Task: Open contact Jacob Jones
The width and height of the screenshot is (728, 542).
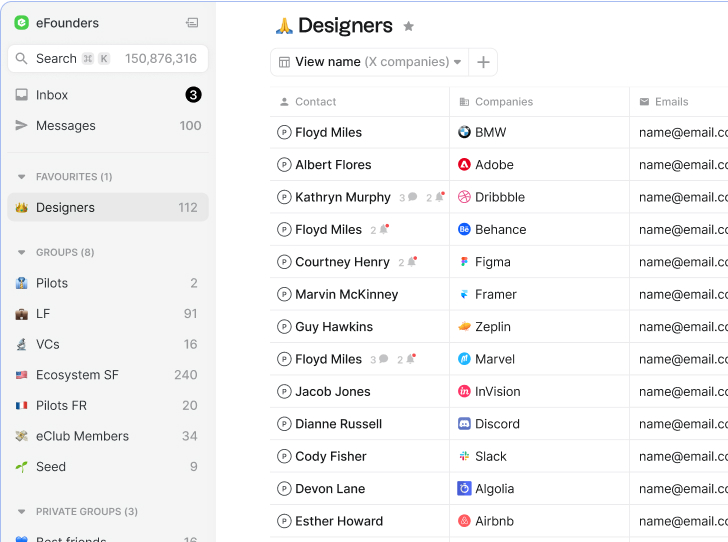Action: tap(333, 392)
